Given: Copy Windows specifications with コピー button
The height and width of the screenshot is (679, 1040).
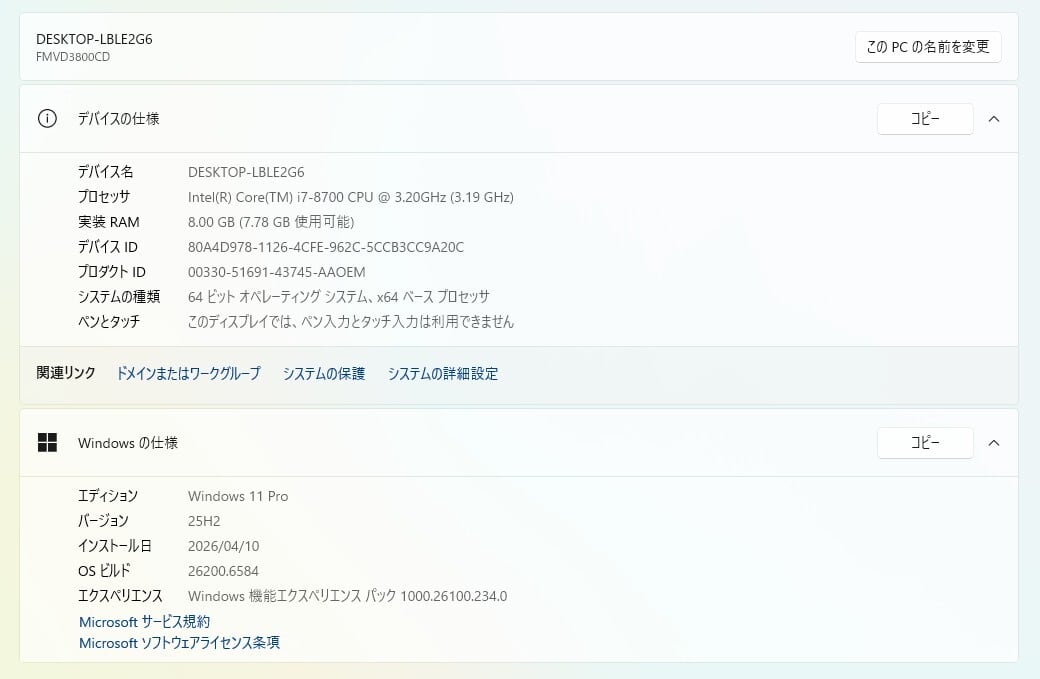Looking at the screenshot, I should tap(925, 442).
